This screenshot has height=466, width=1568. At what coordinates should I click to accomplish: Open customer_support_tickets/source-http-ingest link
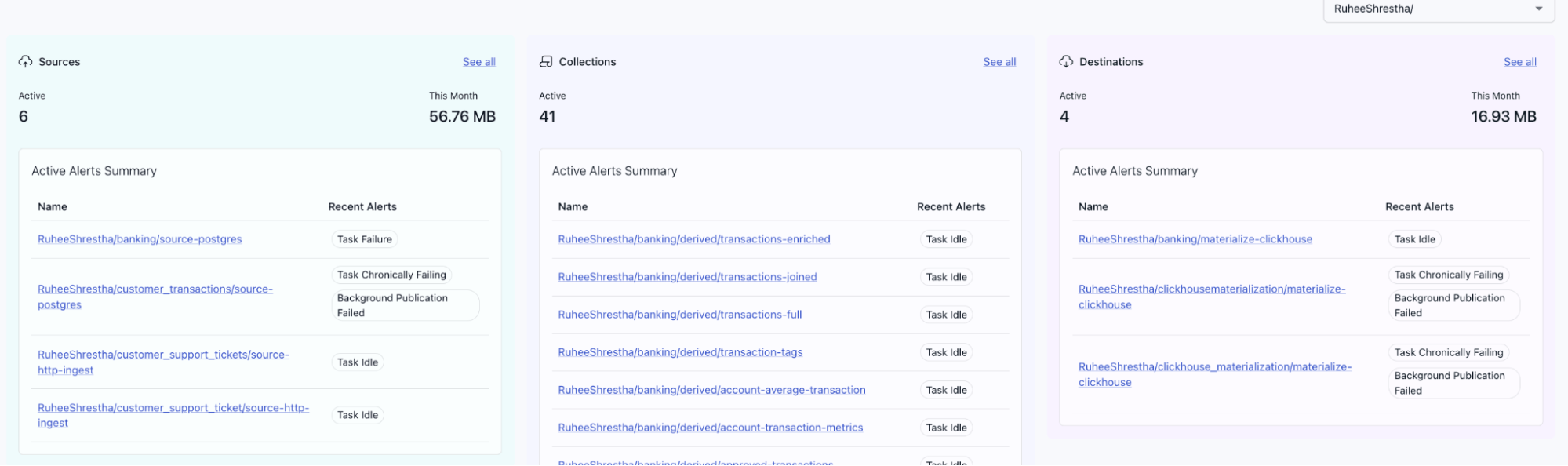tap(163, 362)
